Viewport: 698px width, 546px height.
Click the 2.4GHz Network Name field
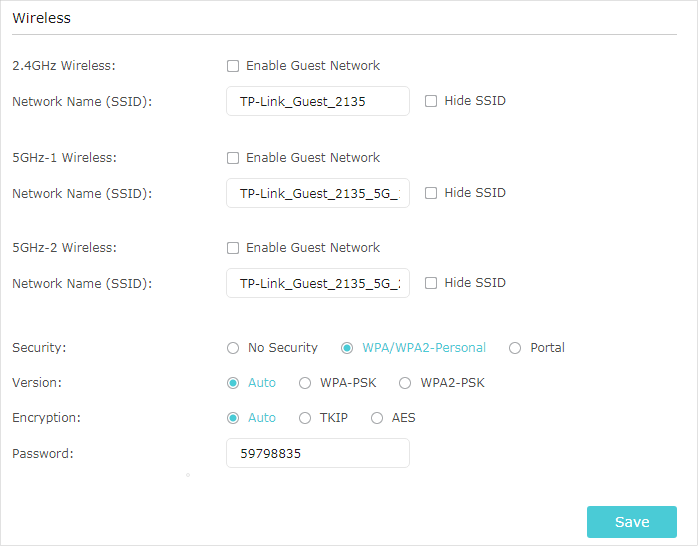318,101
